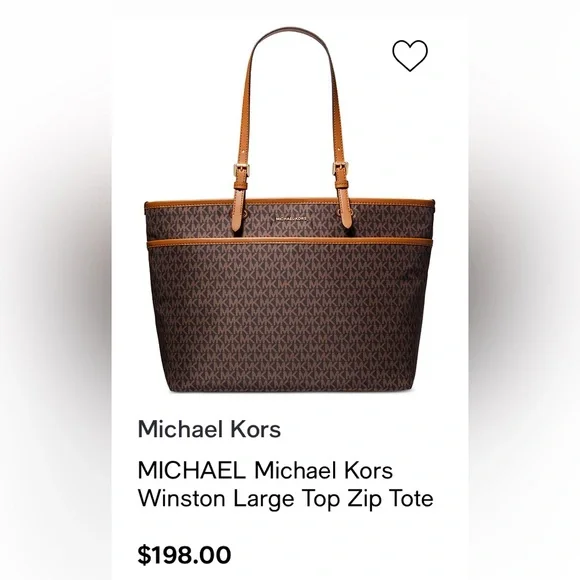Click the blurred left side background
This screenshot has height=580, width=580.
click(55, 290)
